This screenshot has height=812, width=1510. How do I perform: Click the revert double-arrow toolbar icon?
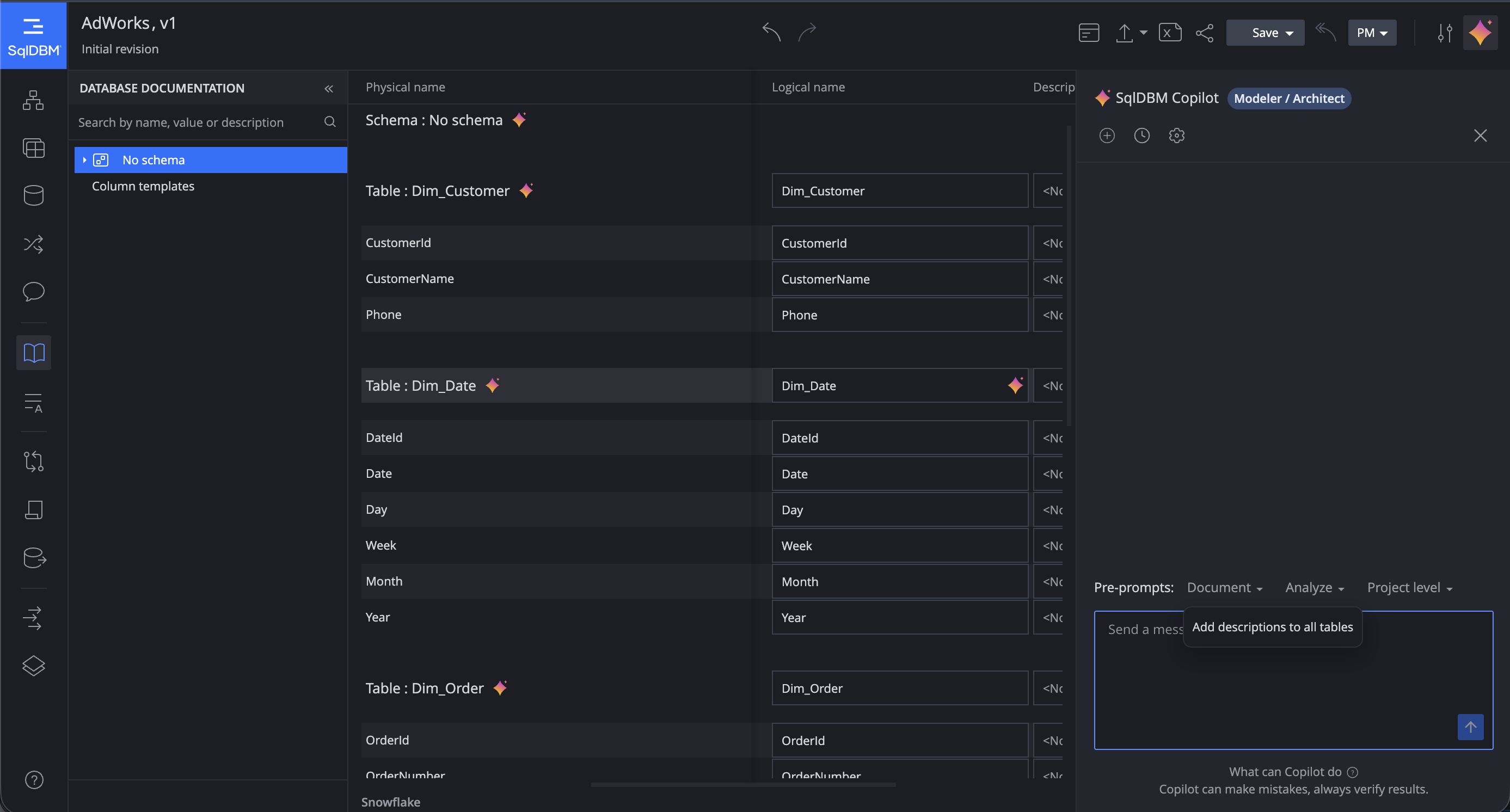[1326, 32]
